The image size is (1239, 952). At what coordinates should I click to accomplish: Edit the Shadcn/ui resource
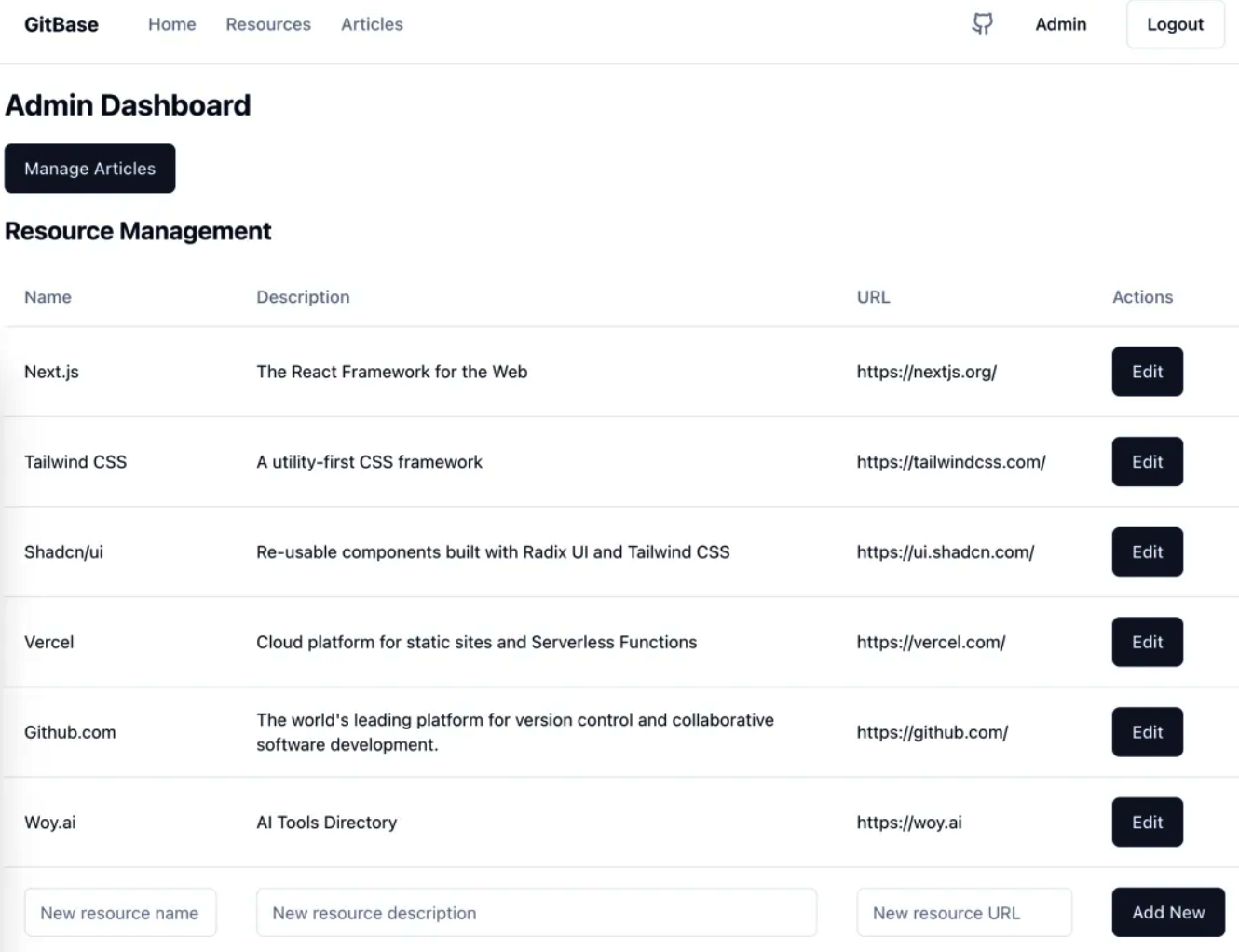point(1147,551)
